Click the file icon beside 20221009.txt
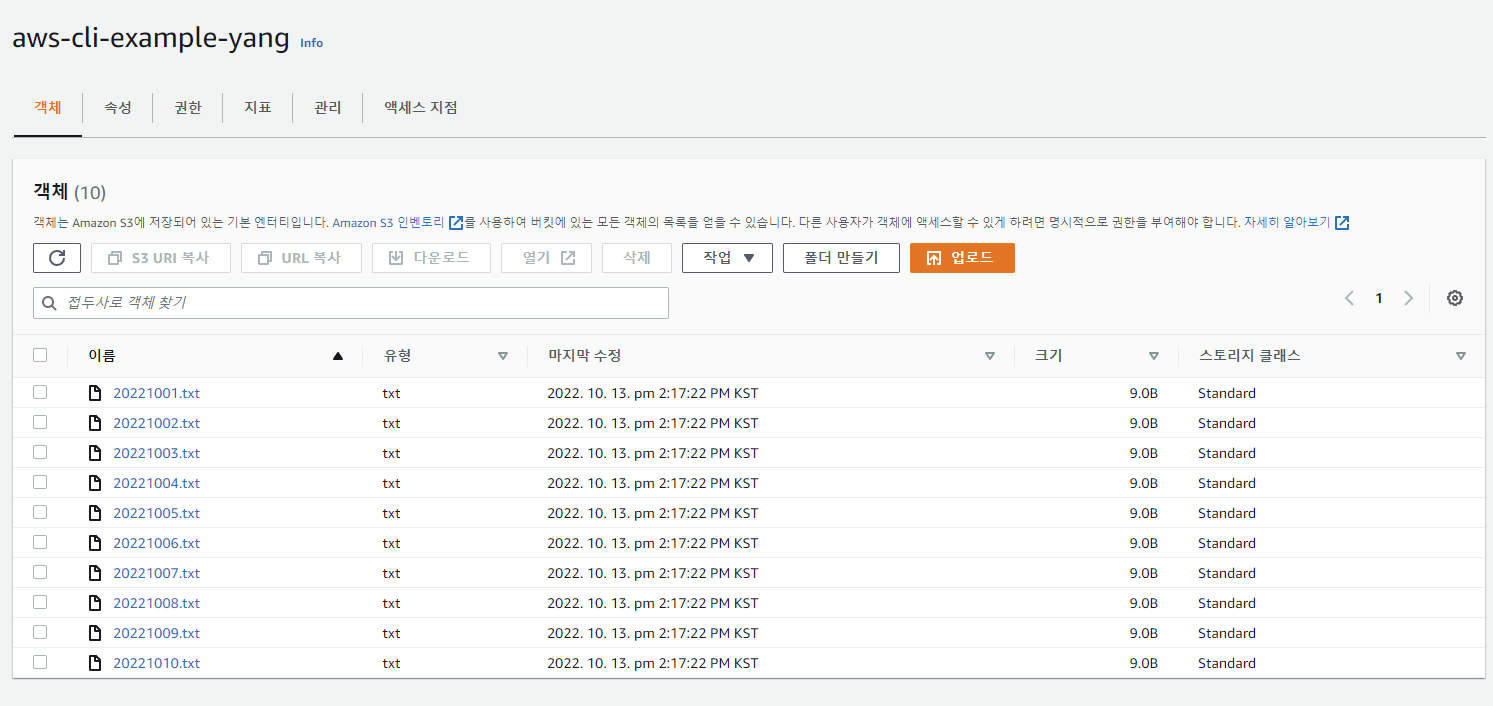 tap(95, 633)
